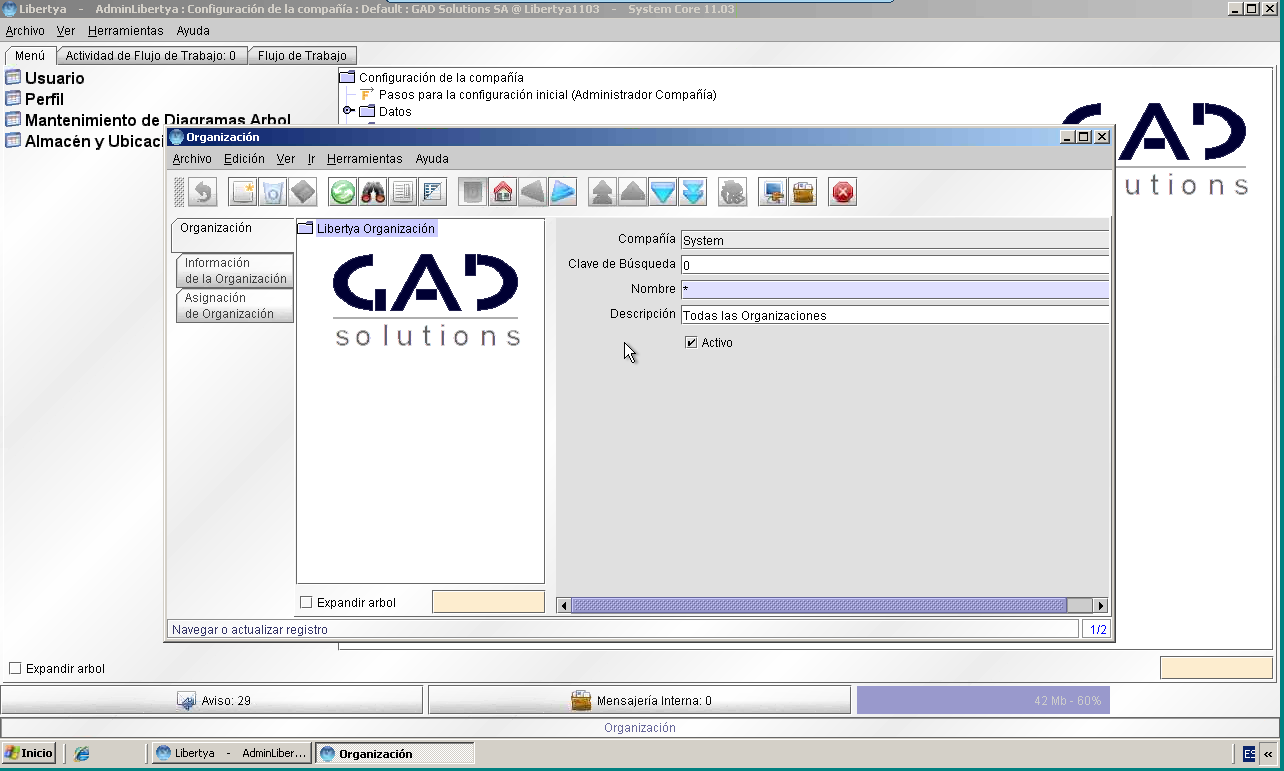Viewport: 1284px width, 771px height.
Task: Select the Libertya Organización tree node
Action: point(376,228)
